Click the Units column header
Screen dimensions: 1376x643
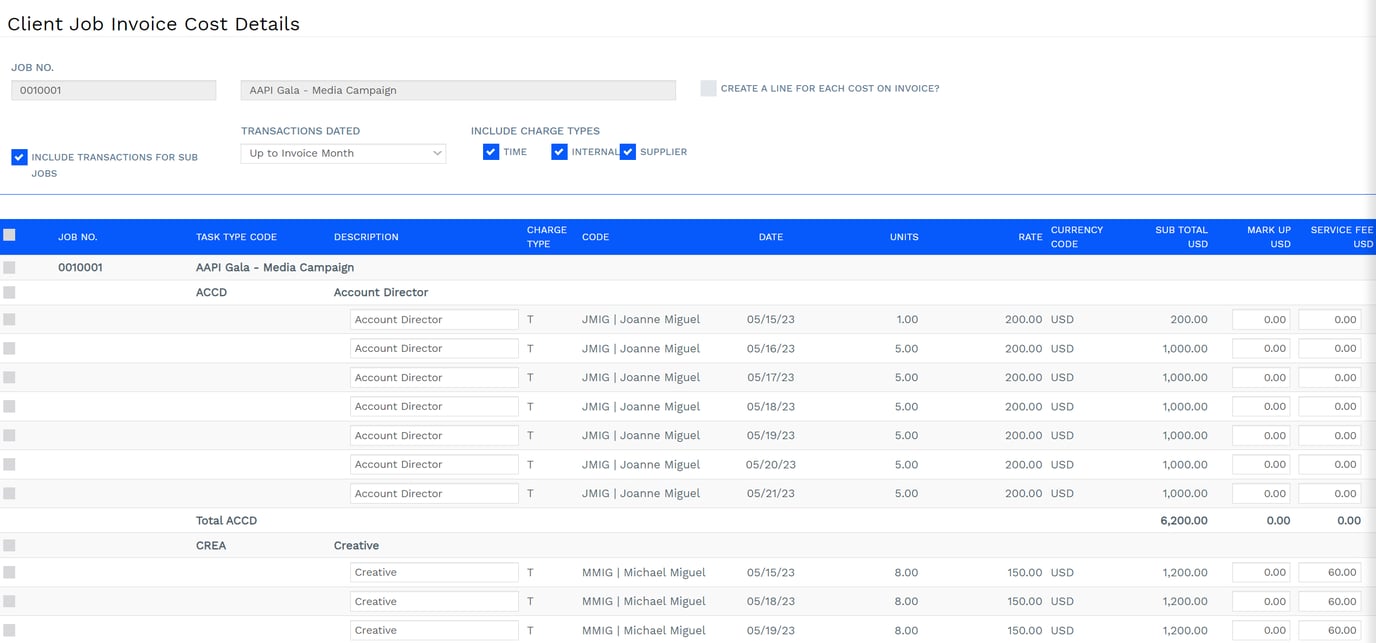(904, 237)
